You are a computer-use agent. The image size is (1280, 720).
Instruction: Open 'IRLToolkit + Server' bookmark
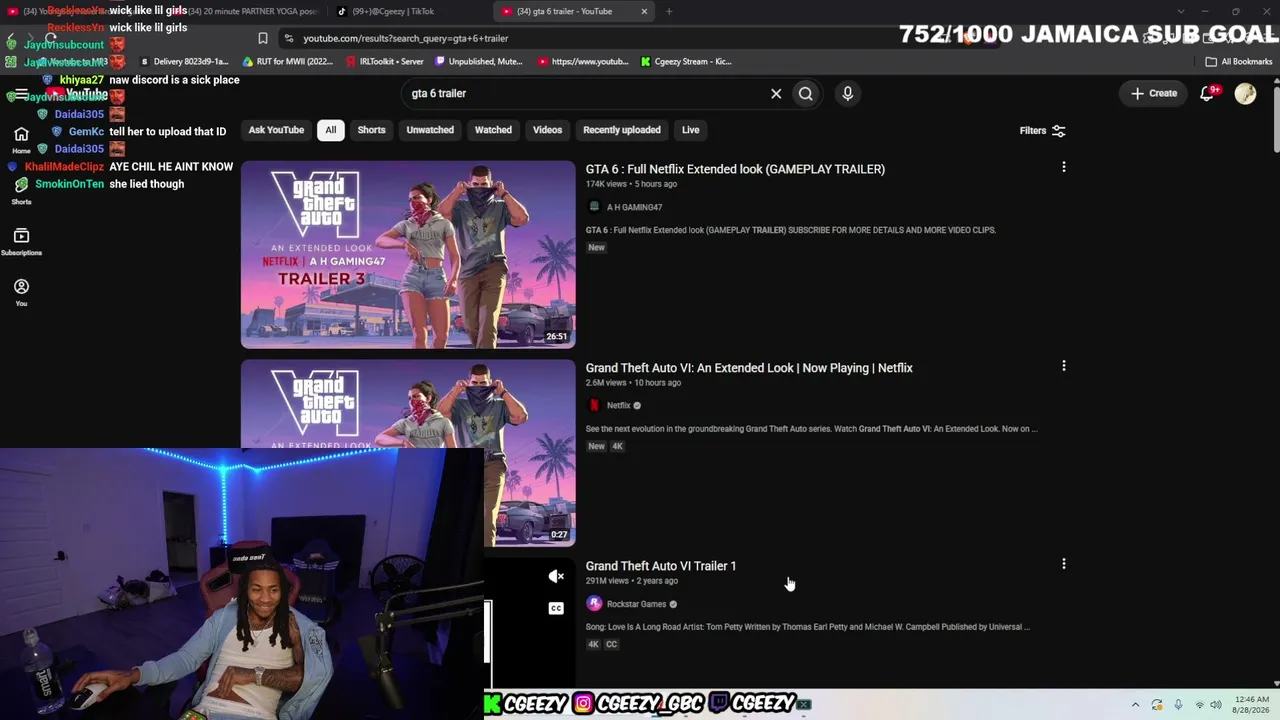tap(385, 61)
